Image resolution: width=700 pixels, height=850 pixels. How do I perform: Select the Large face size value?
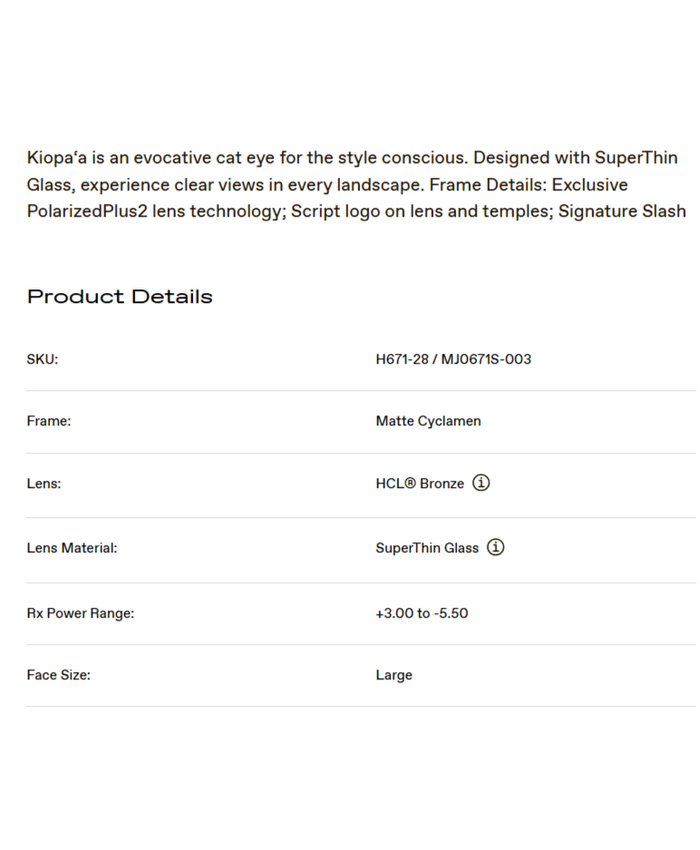394,675
